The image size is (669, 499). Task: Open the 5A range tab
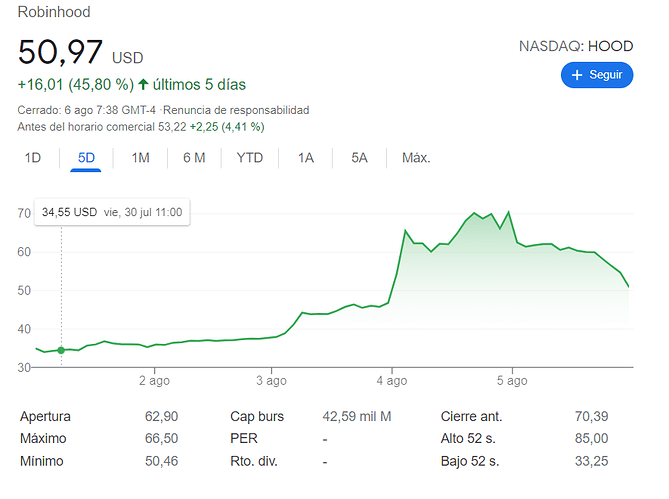coord(359,158)
